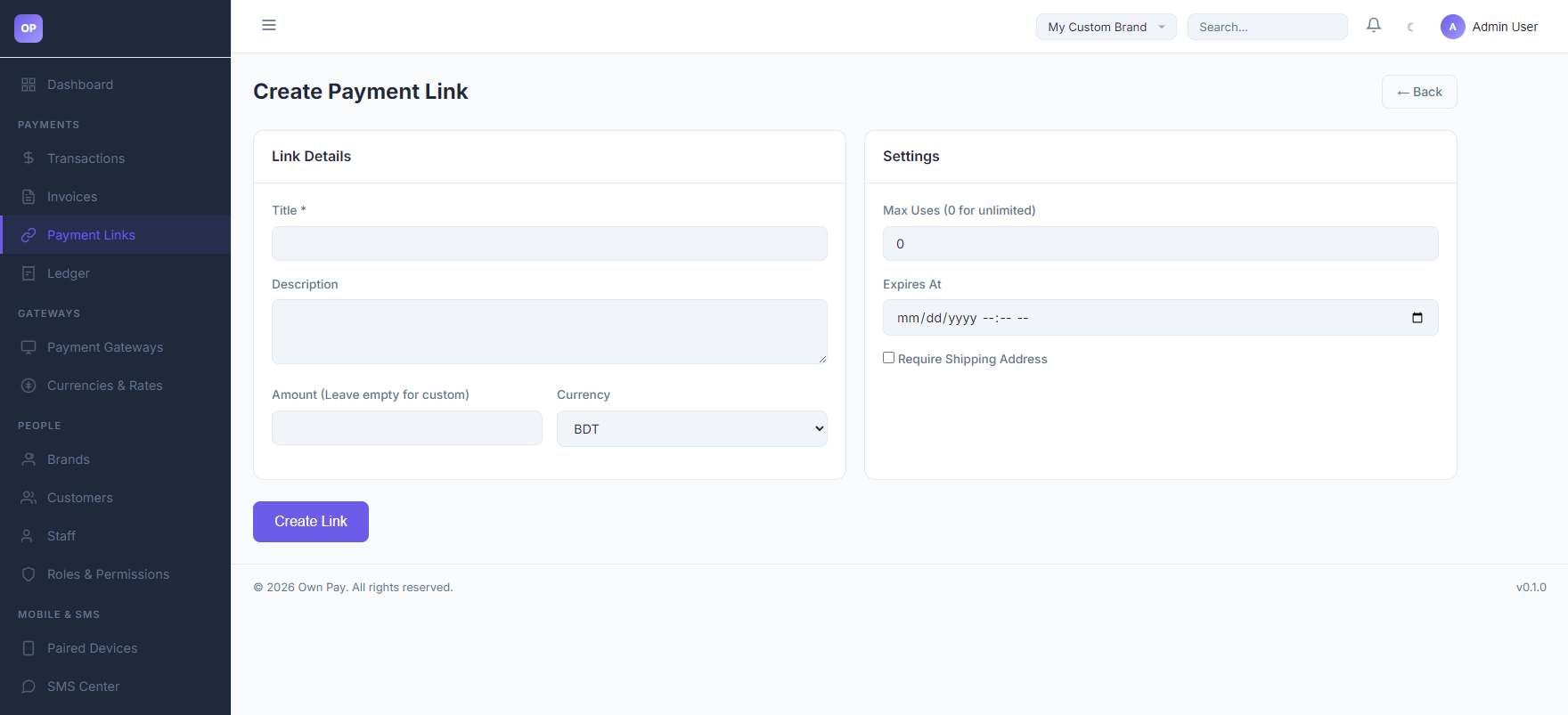The image size is (1568, 715).
Task: Click the Title input field
Action: pyautogui.click(x=550, y=243)
